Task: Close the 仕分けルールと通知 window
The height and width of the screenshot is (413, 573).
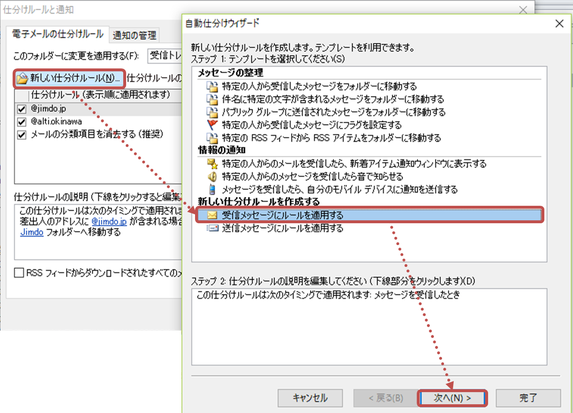Action: point(523,10)
